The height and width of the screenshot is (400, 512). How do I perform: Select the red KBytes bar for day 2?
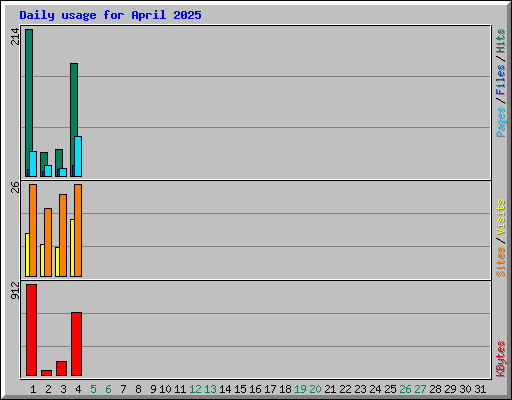(46, 373)
